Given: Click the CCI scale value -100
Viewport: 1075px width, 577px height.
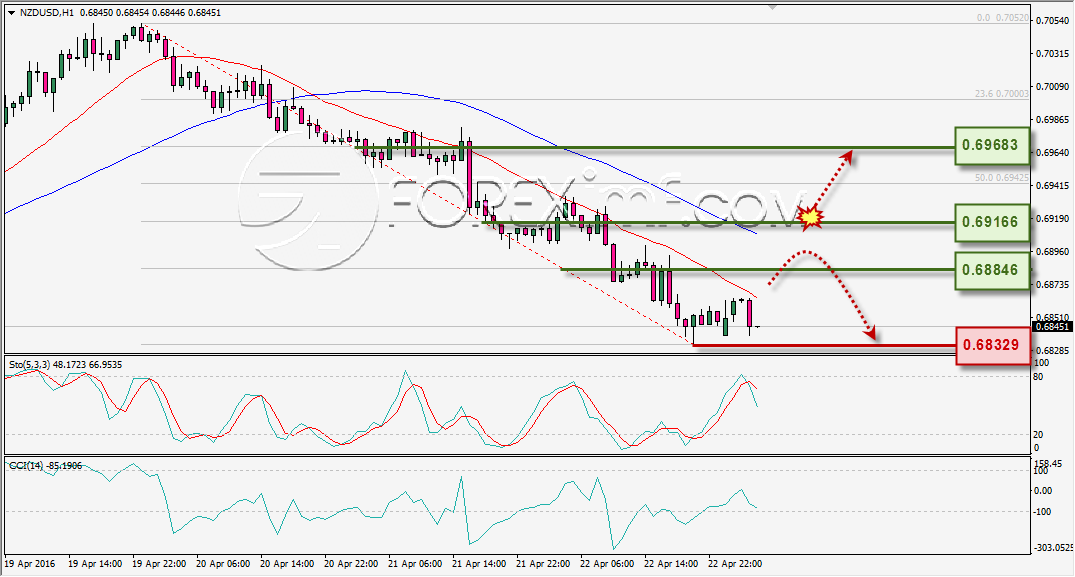Looking at the screenshot, I should click(x=1042, y=512).
